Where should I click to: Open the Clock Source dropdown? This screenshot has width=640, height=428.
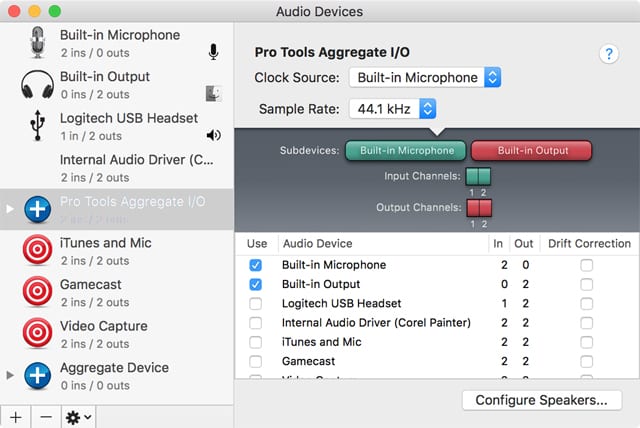(x=423, y=77)
